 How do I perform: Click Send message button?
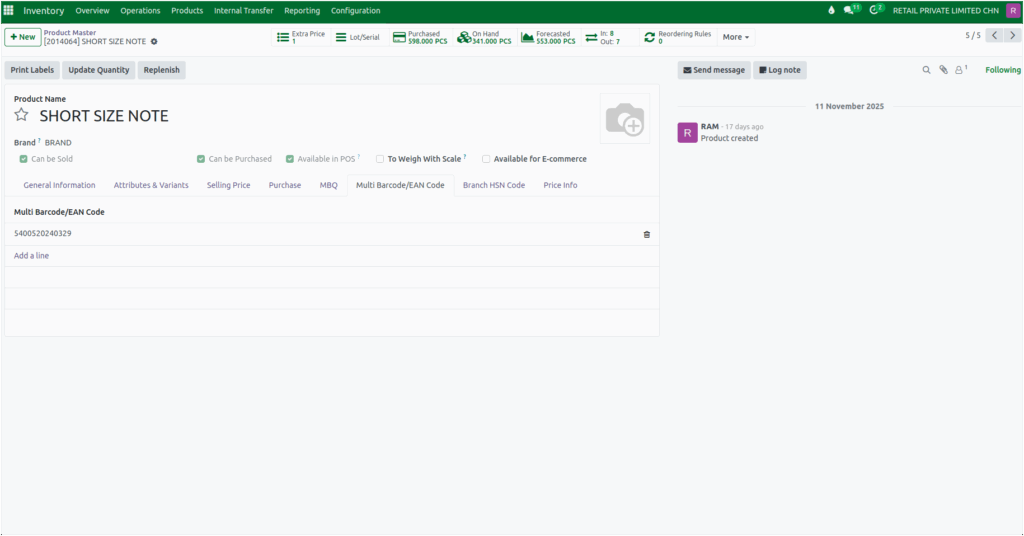click(714, 70)
